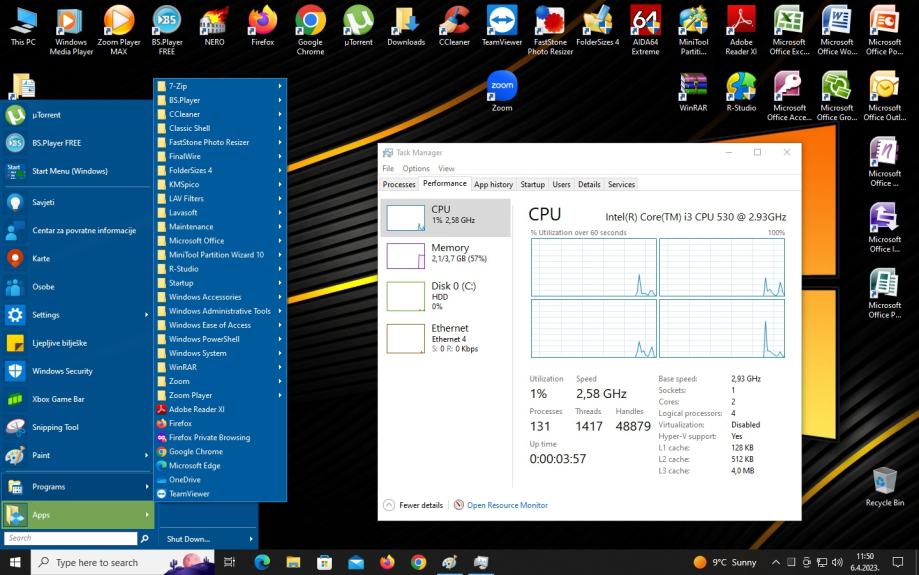Switch to the App history tab
The width and height of the screenshot is (919, 575).
493,184
